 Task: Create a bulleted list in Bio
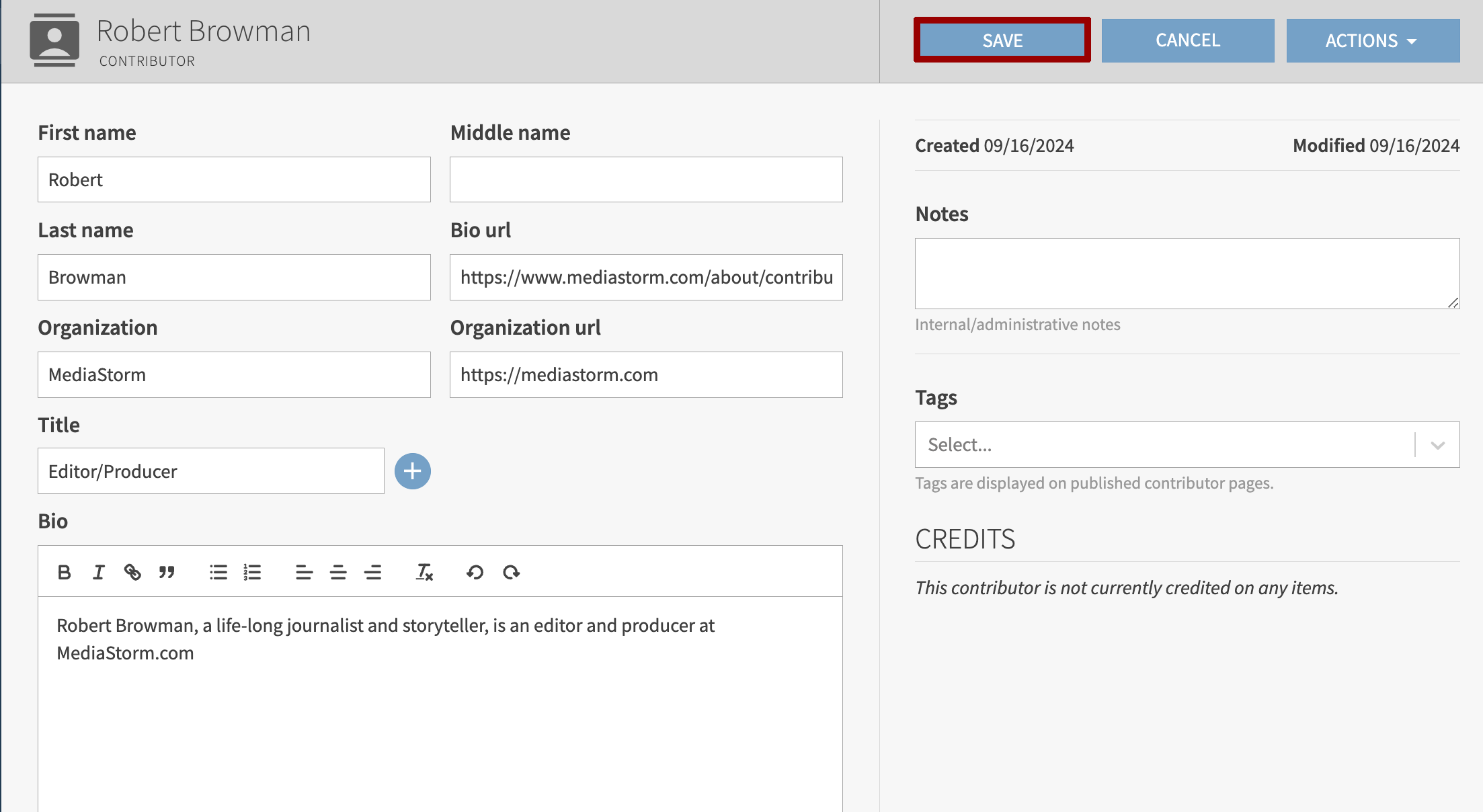(218, 572)
